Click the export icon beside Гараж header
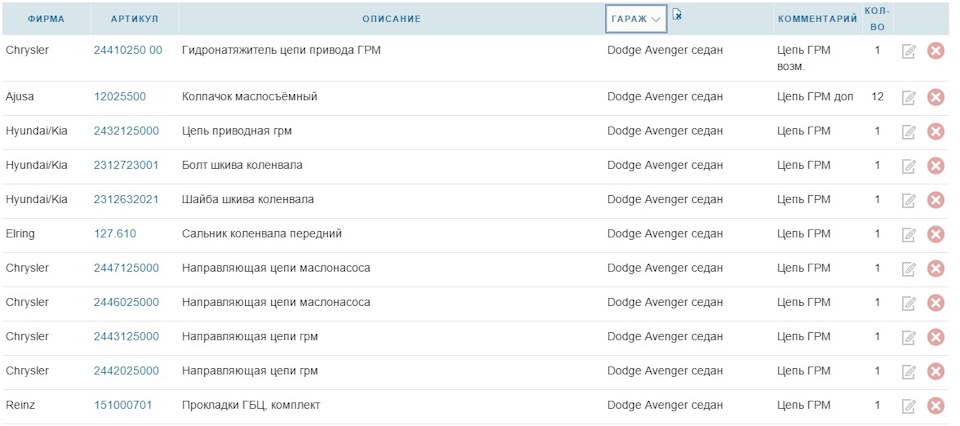The width and height of the screenshot is (960, 426). coord(677,15)
